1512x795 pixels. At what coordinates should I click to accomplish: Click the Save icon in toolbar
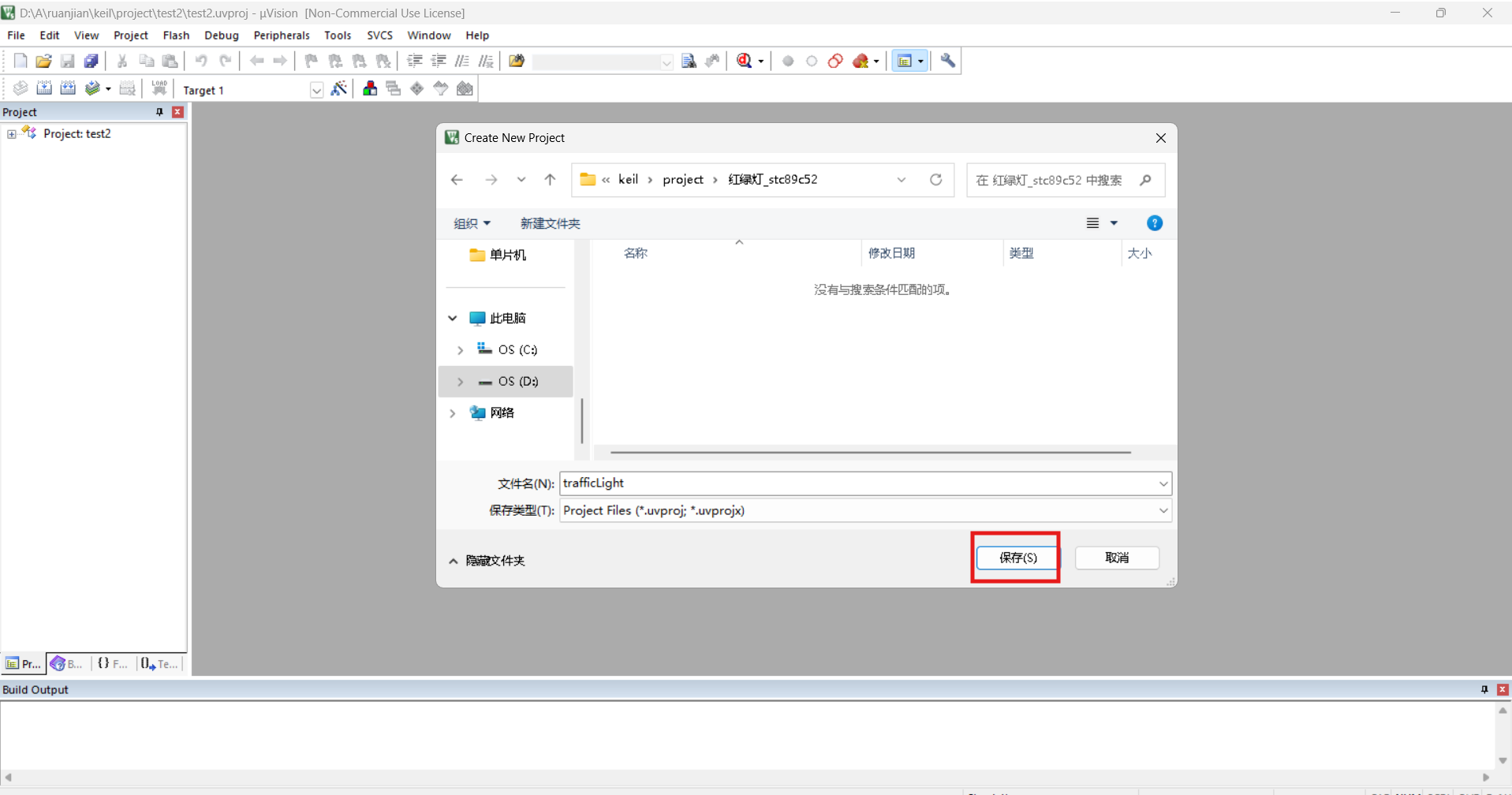pos(67,61)
